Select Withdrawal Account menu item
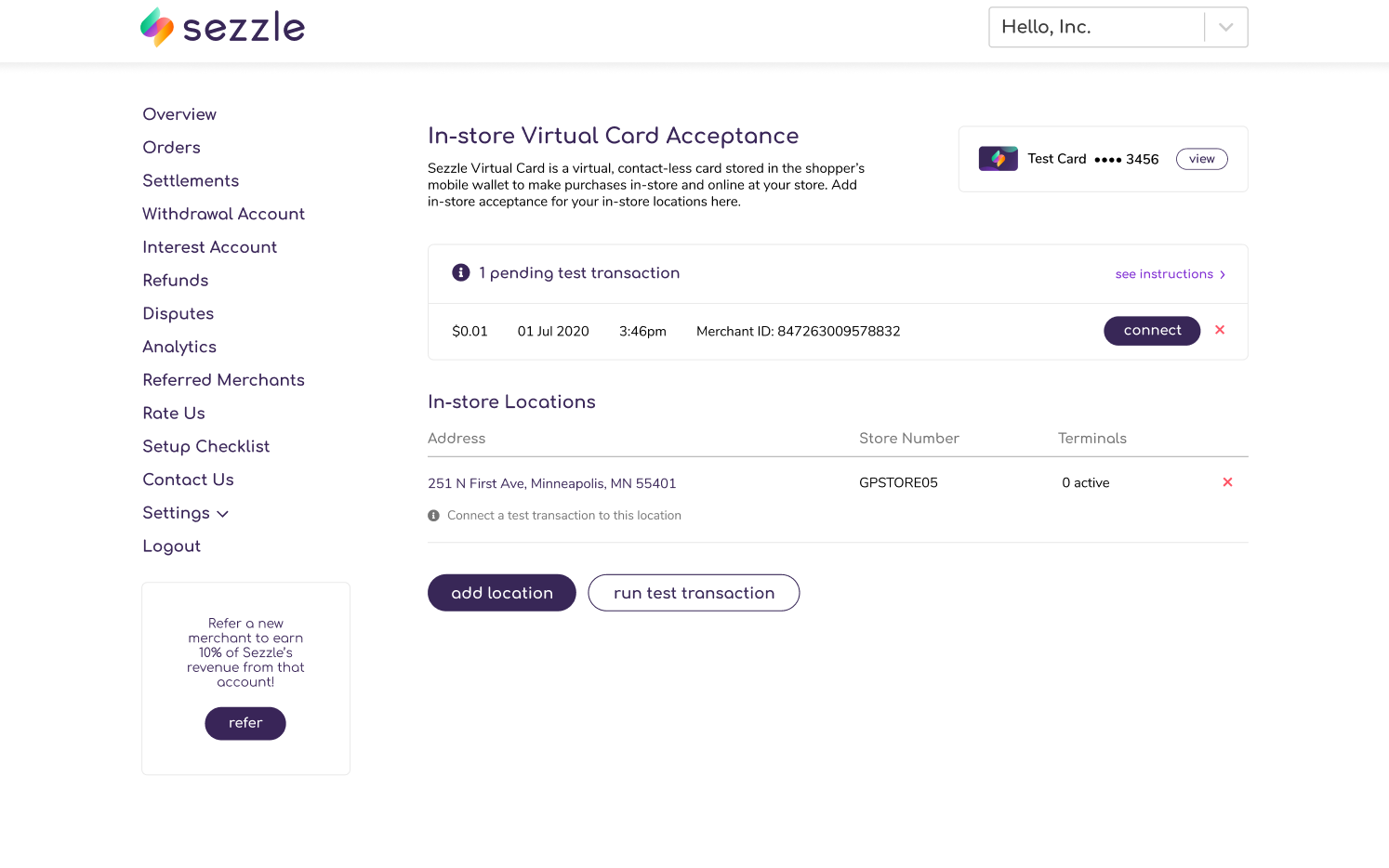1389x868 pixels. click(223, 214)
